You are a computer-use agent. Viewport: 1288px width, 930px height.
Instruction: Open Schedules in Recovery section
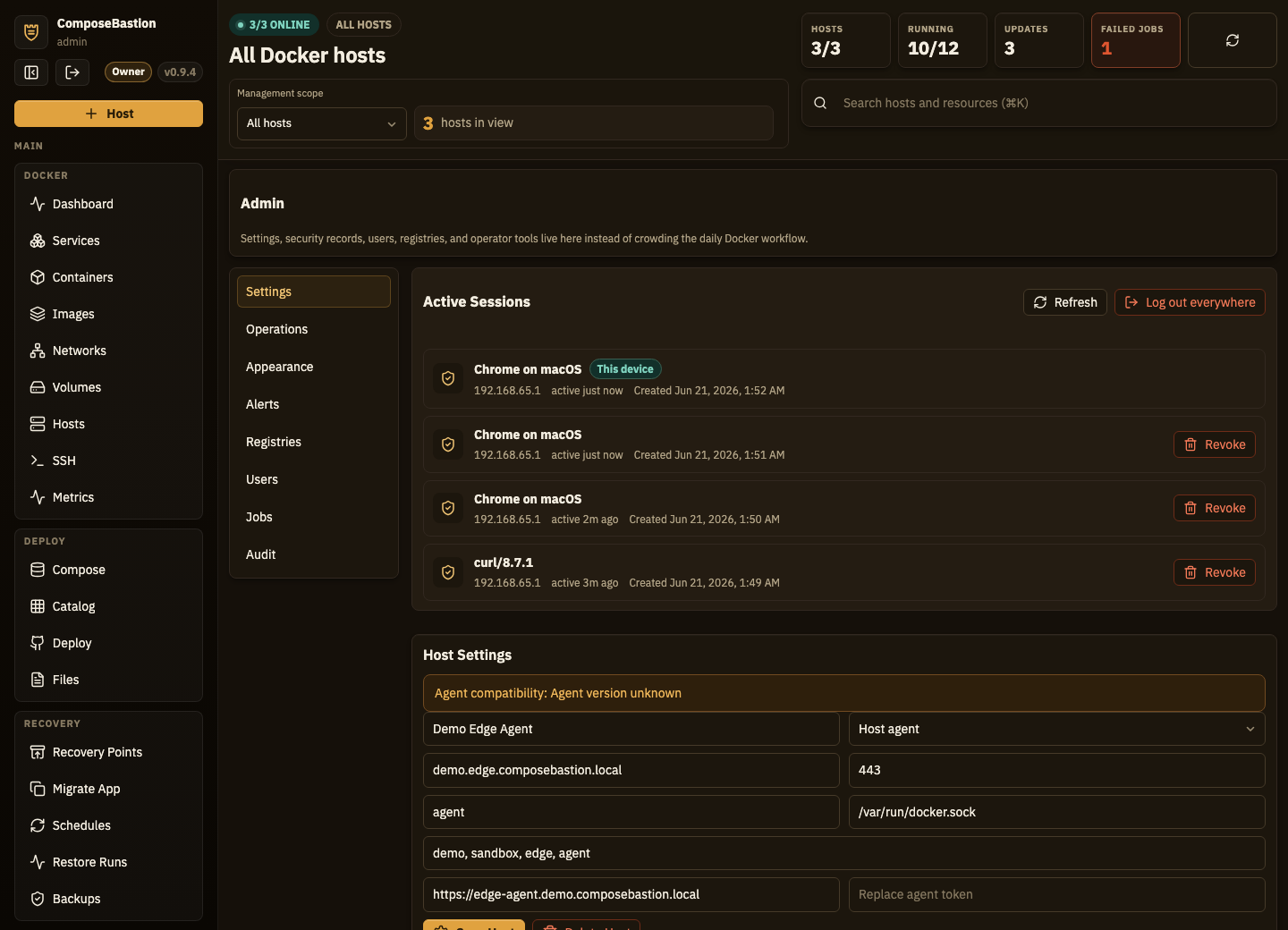click(x=109, y=825)
